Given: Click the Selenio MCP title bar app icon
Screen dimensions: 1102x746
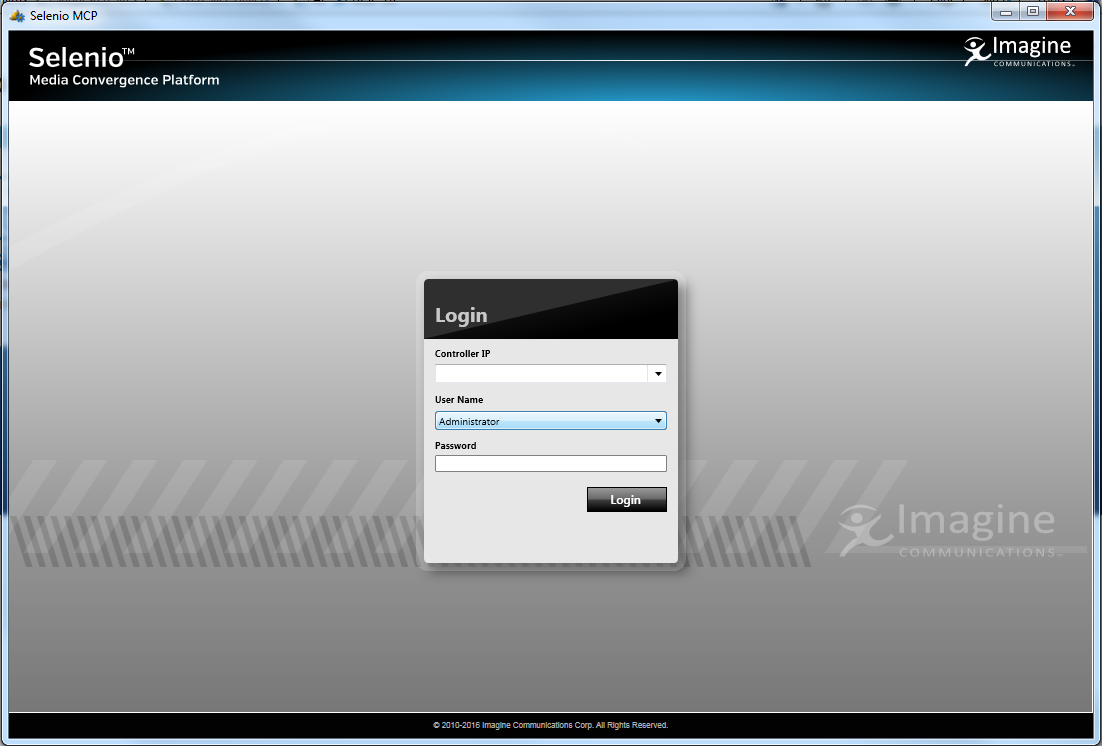Looking at the screenshot, I should (18, 15).
